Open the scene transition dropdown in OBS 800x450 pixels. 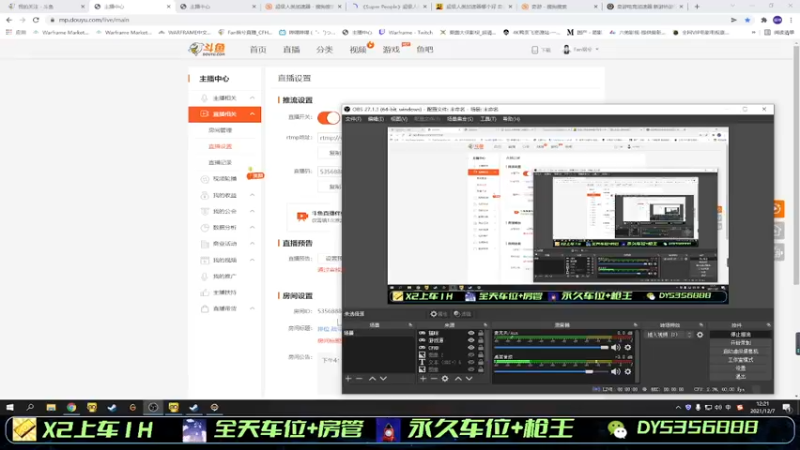point(669,335)
